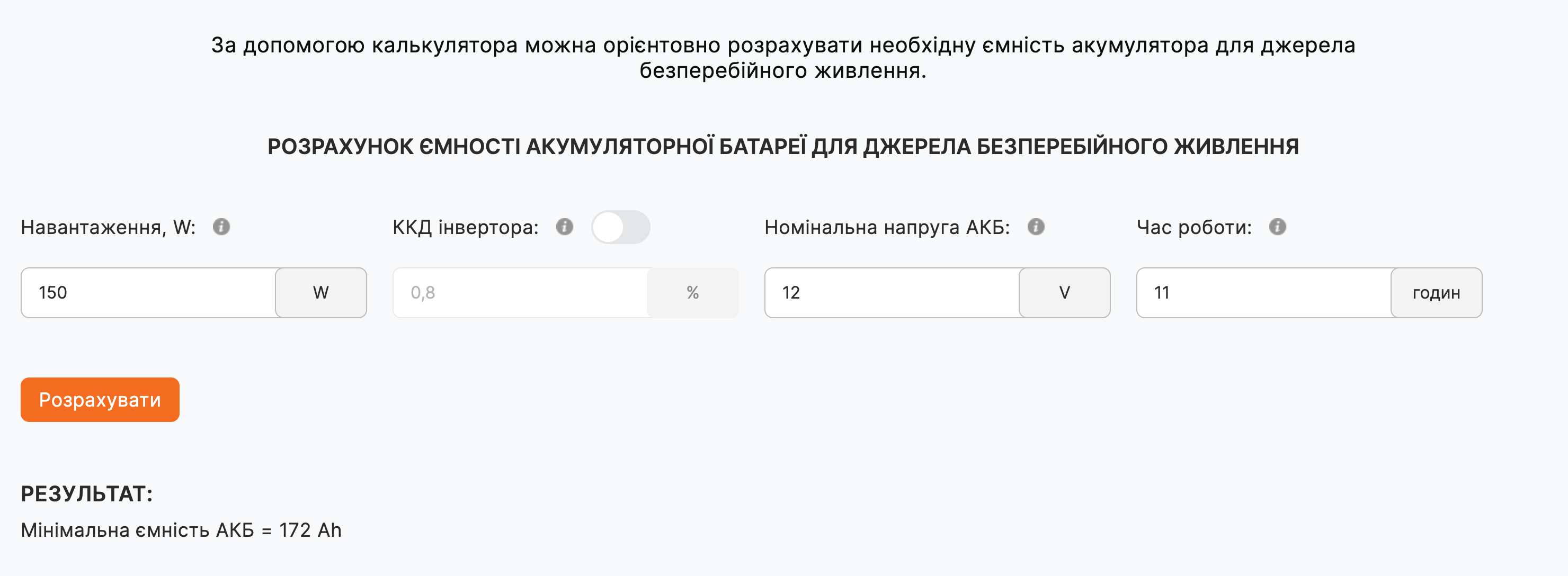Select the Час роботи input with 11

pos(1263,293)
